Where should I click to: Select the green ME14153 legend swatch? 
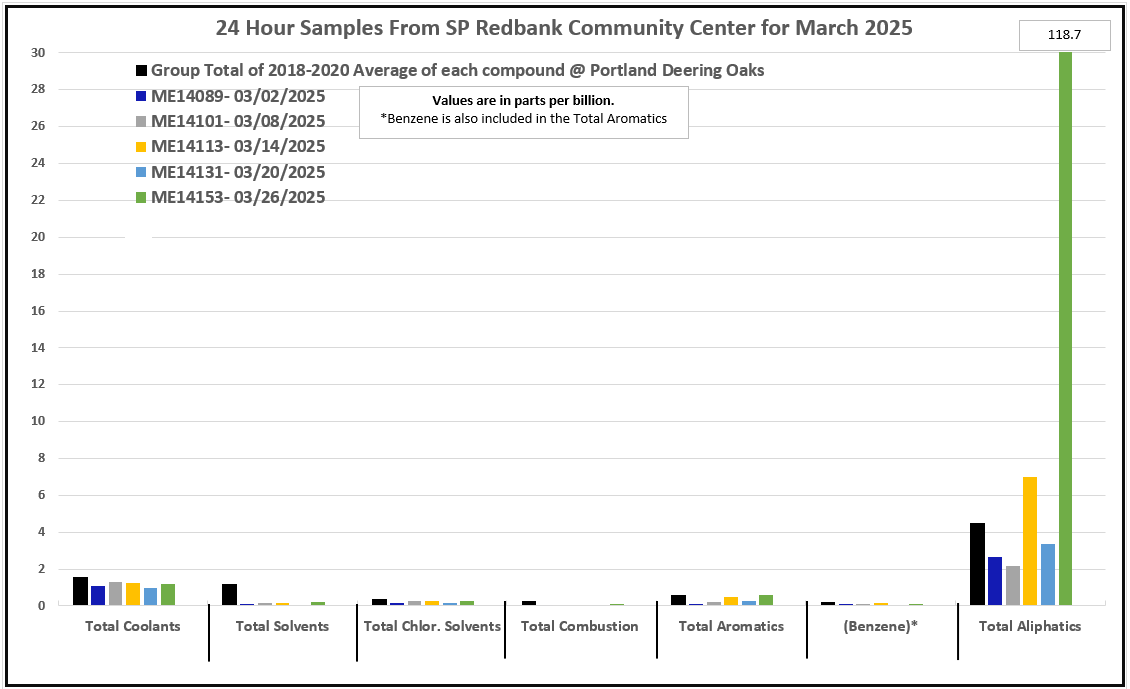142,198
